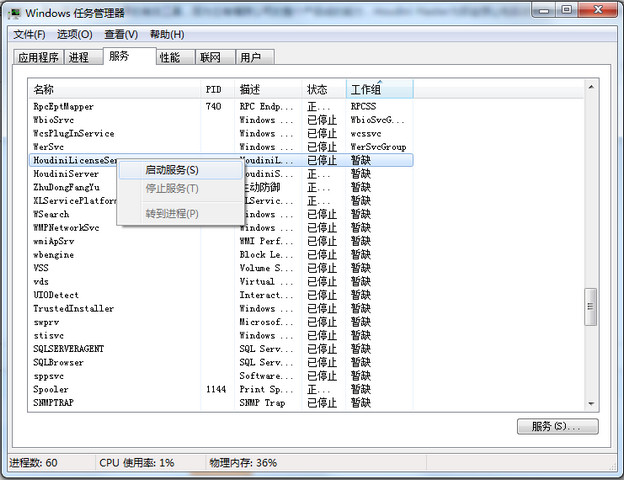Click PID 740 cell
This screenshot has width=624, height=480.
click(x=214, y=106)
